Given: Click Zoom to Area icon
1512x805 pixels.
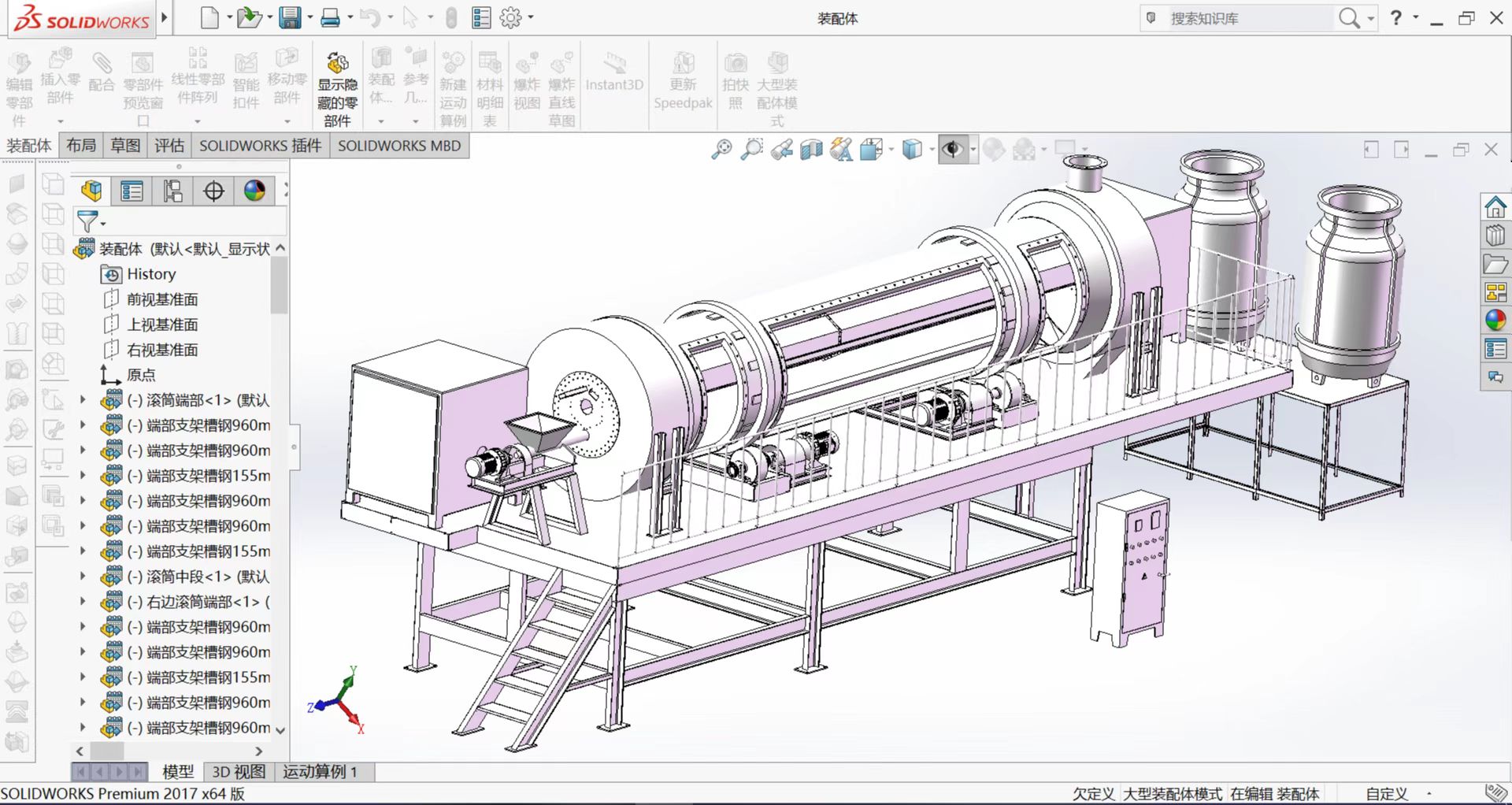Looking at the screenshot, I should (752, 149).
